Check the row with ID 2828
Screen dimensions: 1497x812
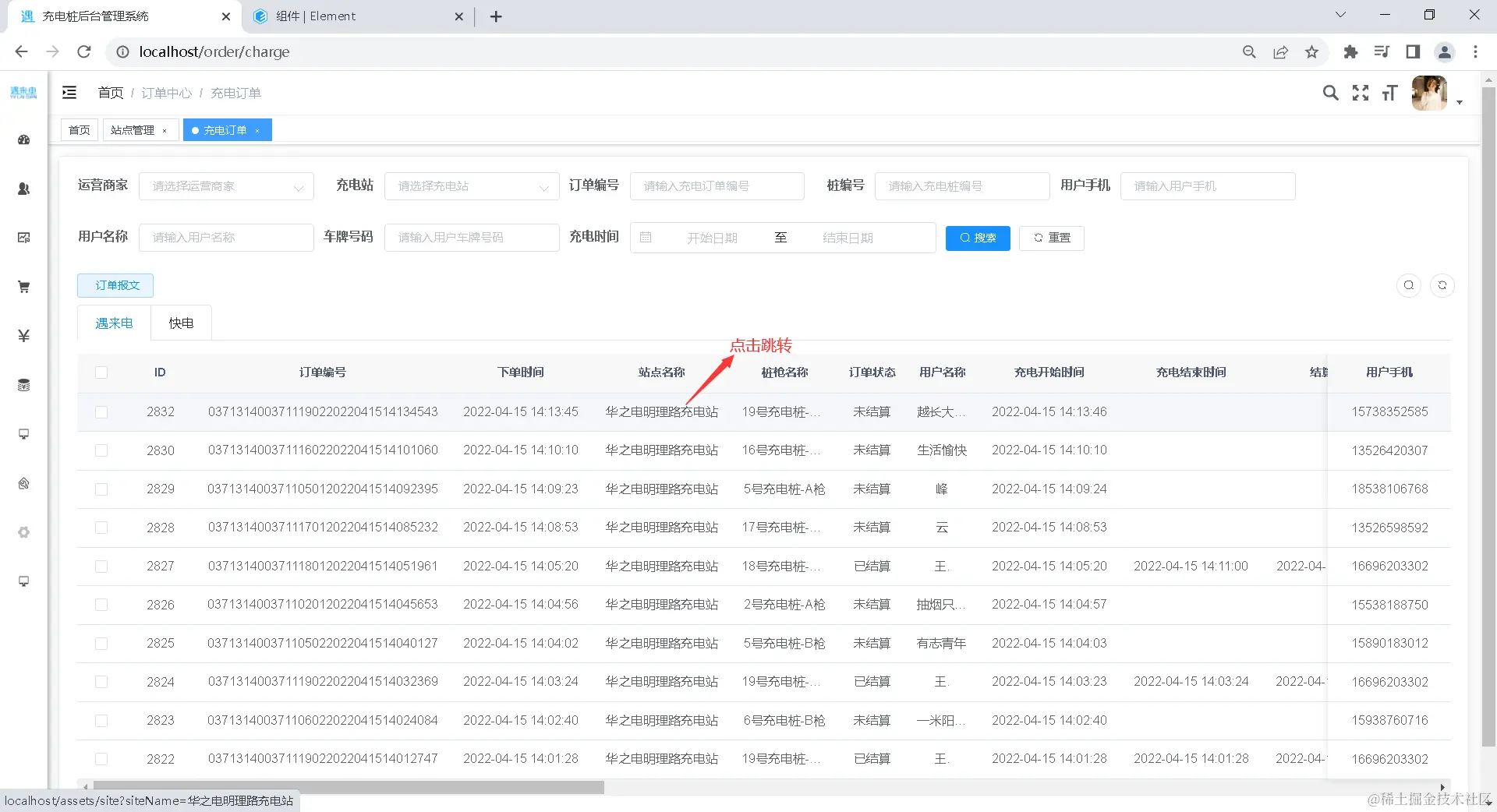(101, 528)
